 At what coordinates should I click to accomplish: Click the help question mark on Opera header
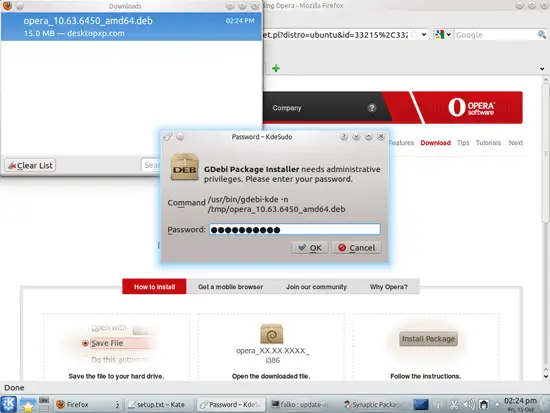[372, 108]
